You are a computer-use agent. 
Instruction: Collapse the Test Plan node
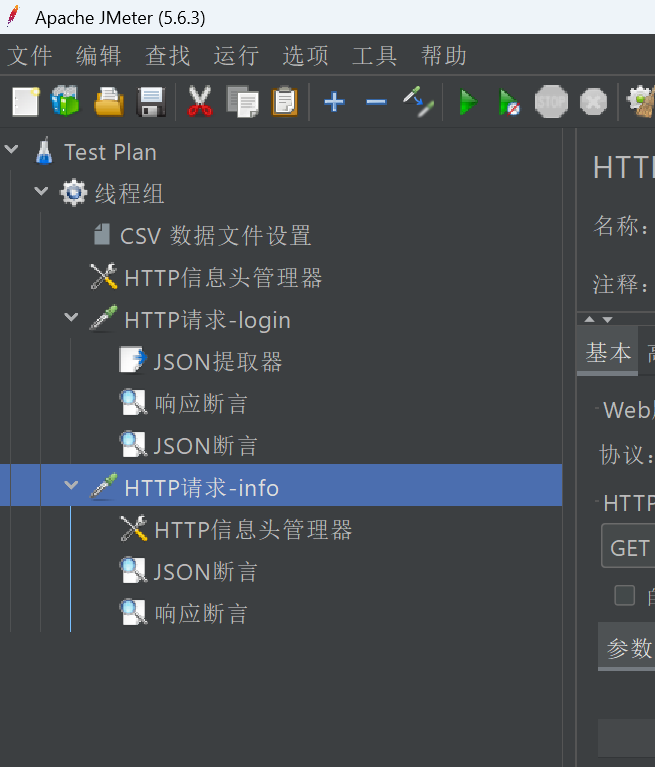pyautogui.click(x=11, y=149)
